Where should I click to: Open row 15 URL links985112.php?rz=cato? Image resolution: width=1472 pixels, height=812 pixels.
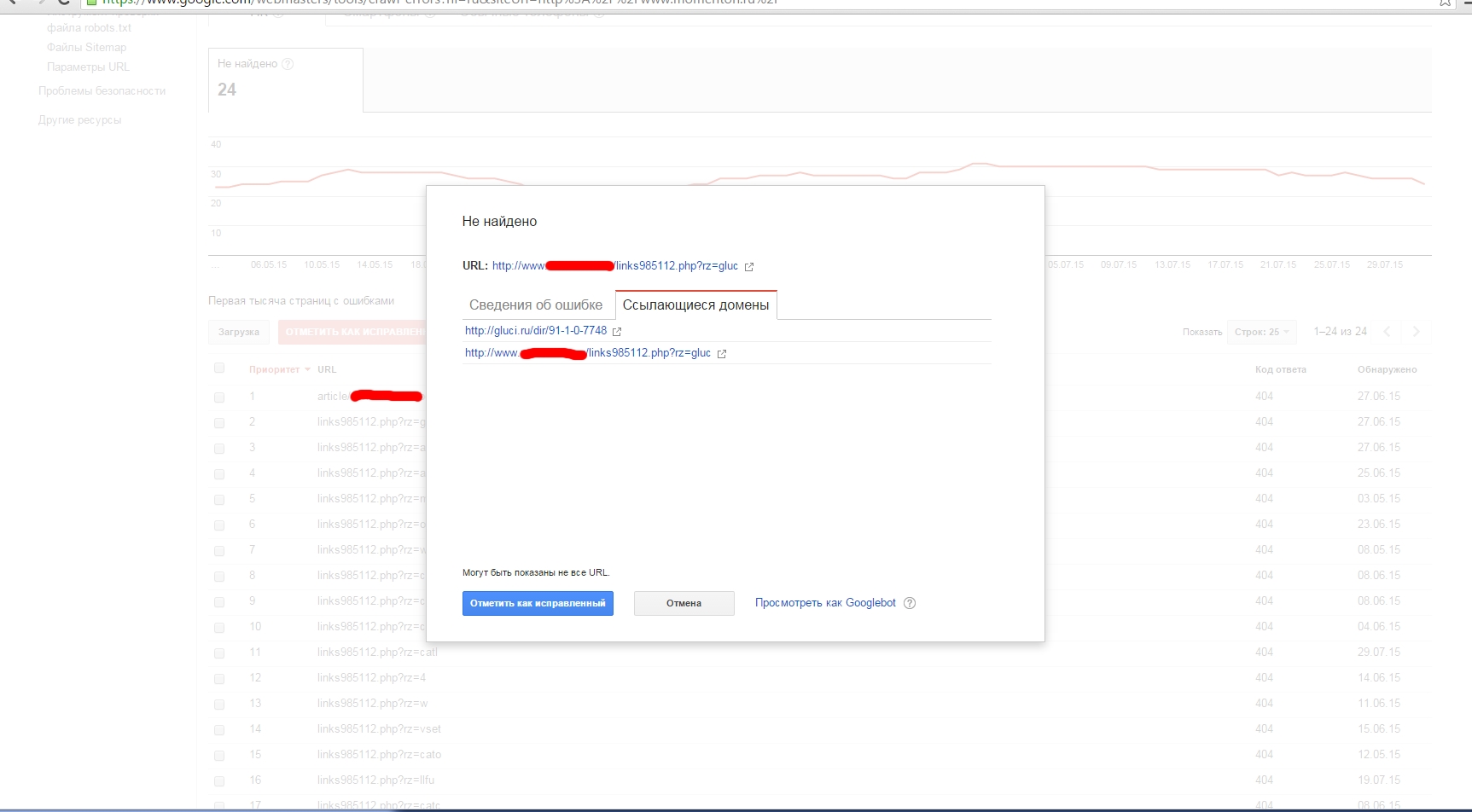(x=379, y=755)
